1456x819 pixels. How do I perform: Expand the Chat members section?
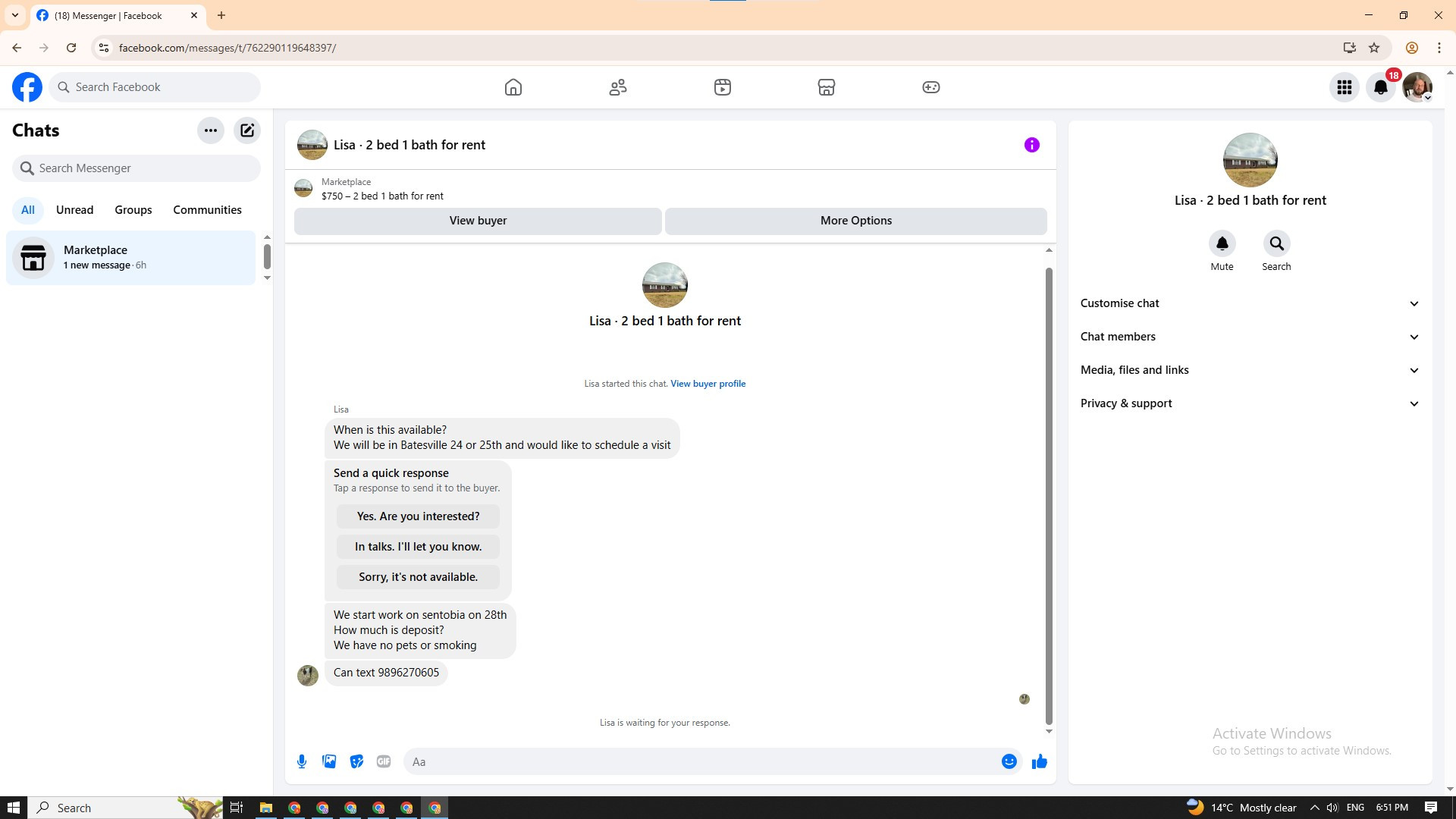1250,337
